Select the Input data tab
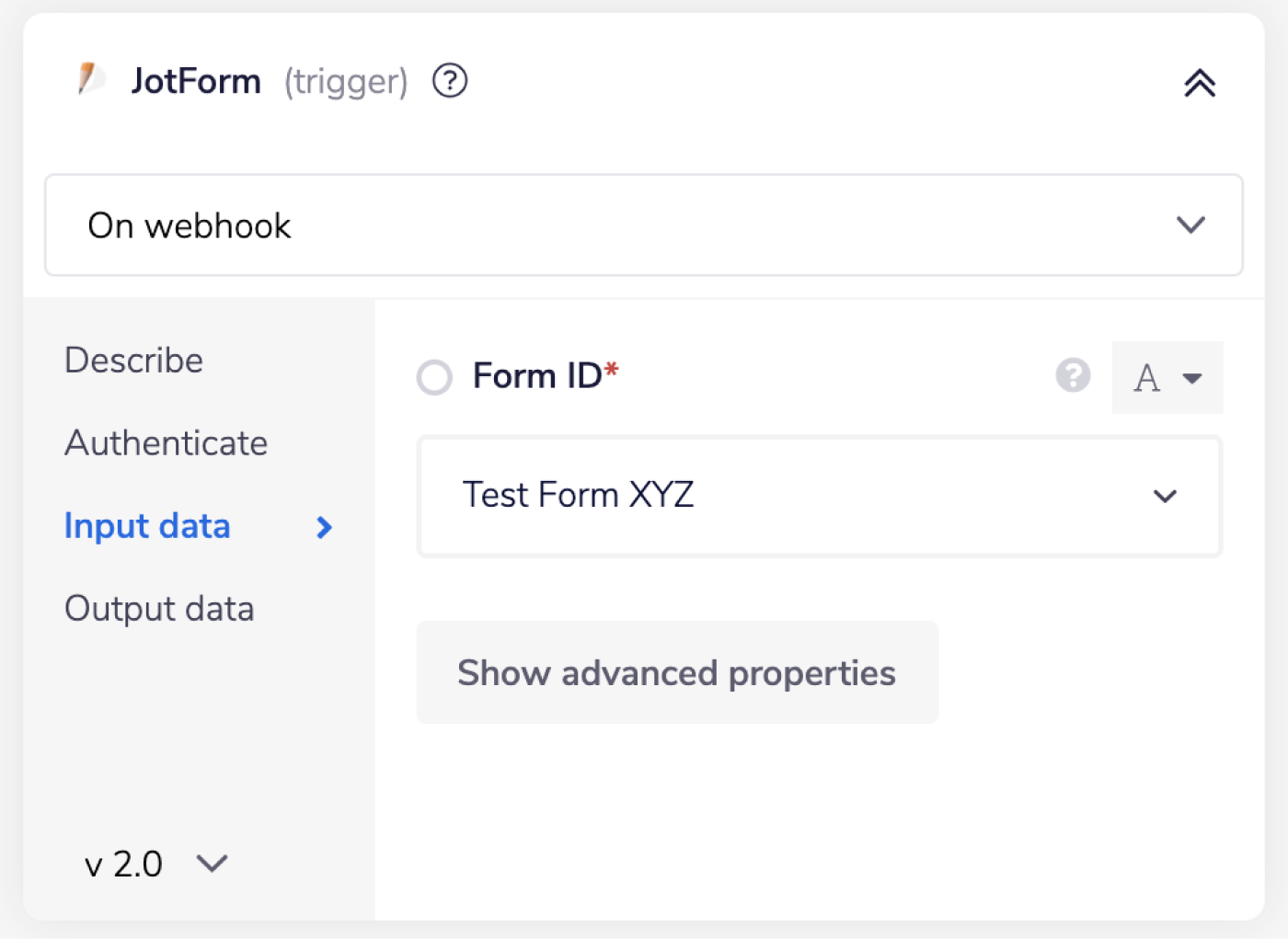 coord(147,526)
